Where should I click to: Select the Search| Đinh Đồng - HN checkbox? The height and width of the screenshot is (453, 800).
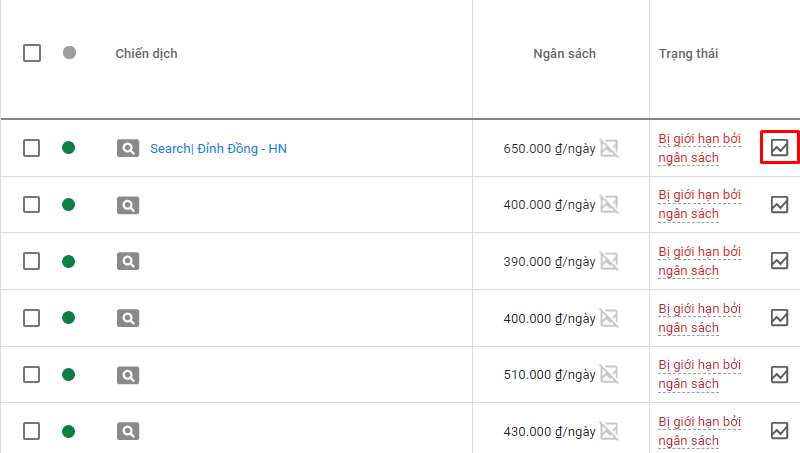[32, 148]
